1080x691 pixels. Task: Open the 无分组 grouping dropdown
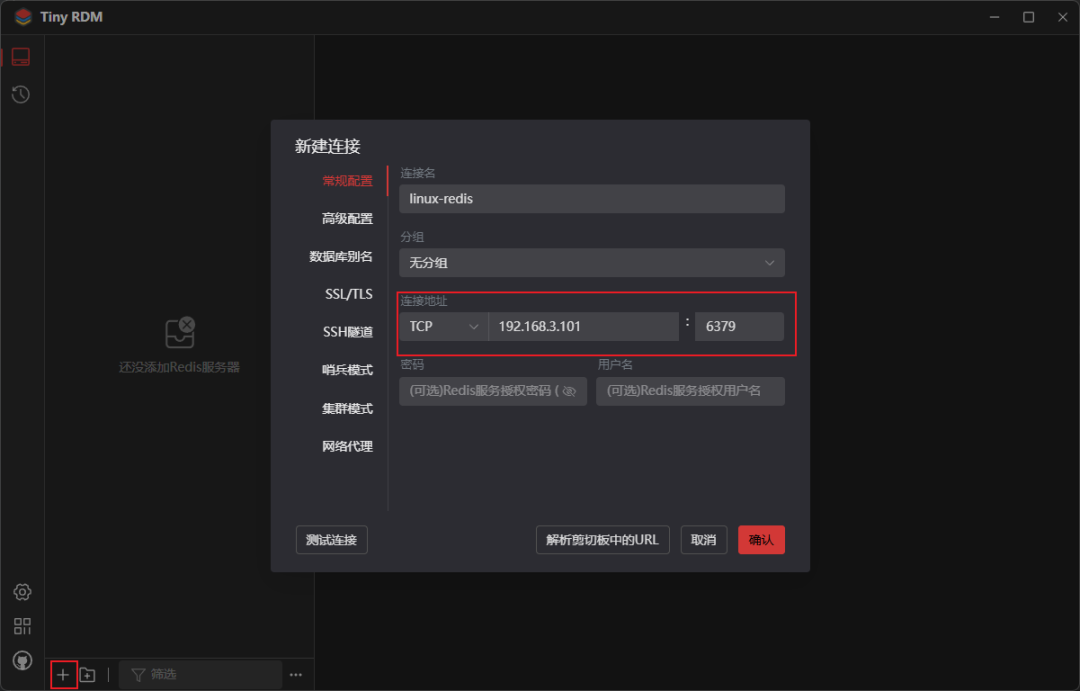coord(592,262)
